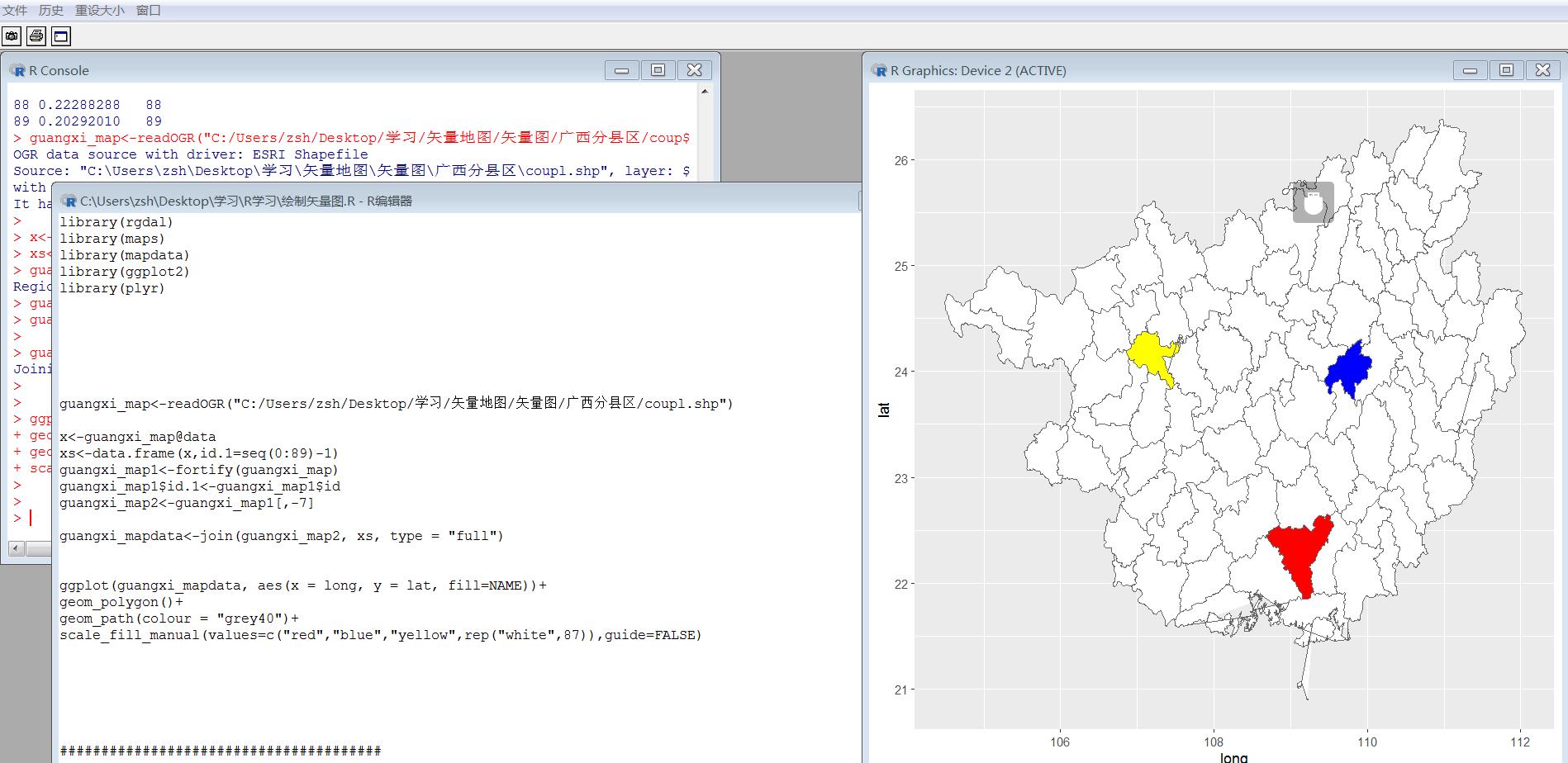Viewport: 1568px width, 763px height.
Task: Open the 窗口 menu
Action: click(149, 10)
